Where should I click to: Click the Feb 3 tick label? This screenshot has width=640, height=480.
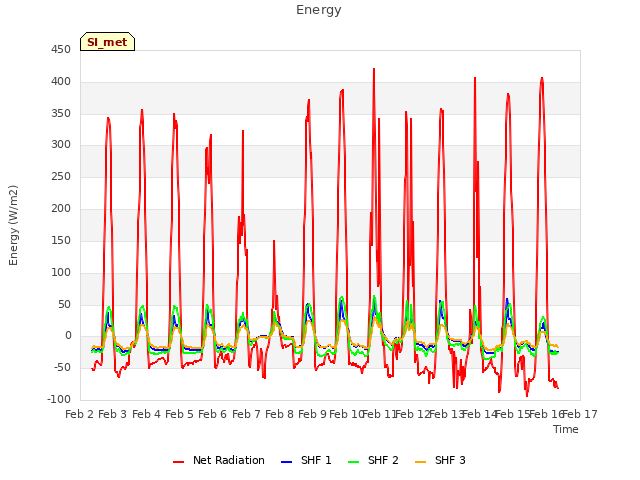113,414
